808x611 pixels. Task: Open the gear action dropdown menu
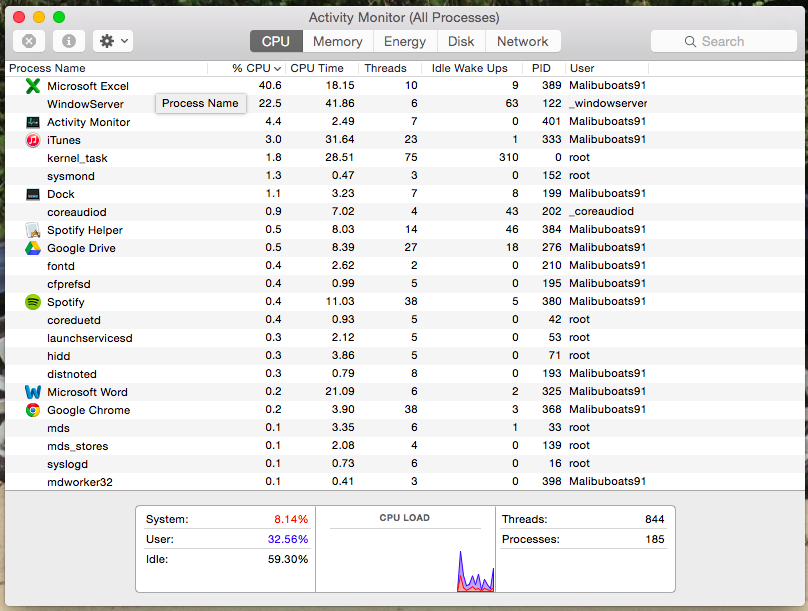tap(113, 41)
